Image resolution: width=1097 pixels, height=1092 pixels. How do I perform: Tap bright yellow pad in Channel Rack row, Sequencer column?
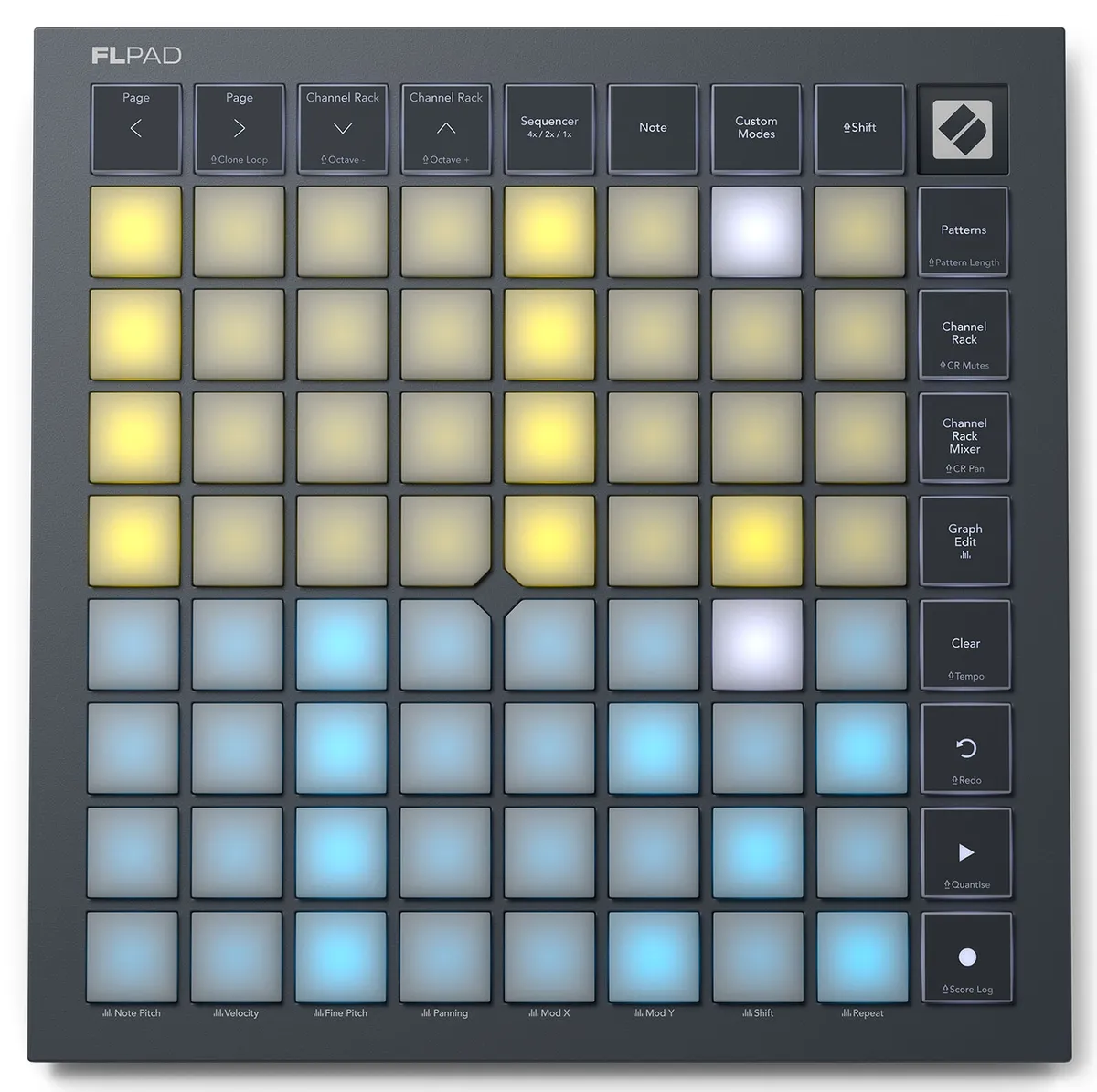[549, 335]
